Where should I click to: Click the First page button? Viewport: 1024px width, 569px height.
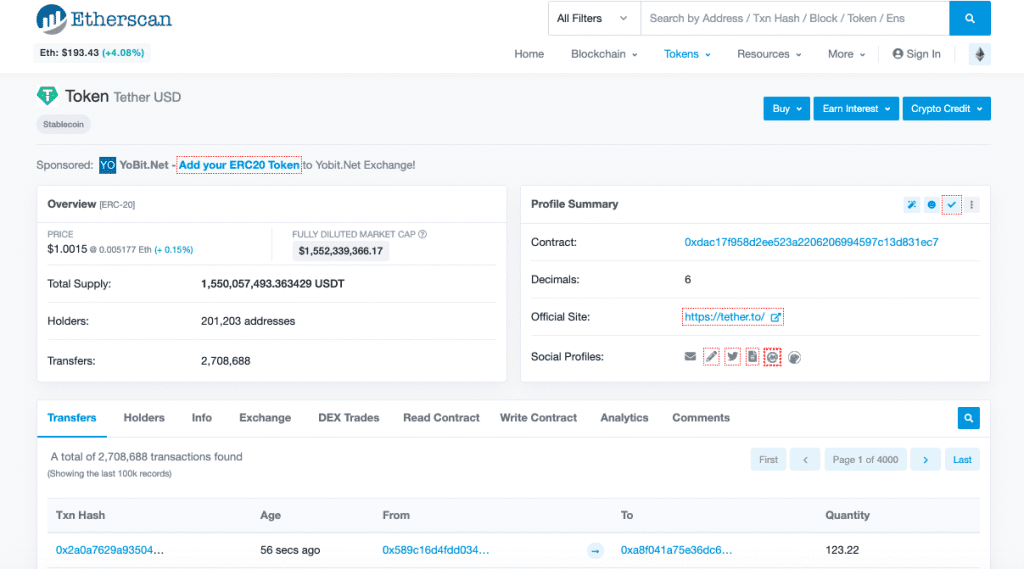point(768,460)
